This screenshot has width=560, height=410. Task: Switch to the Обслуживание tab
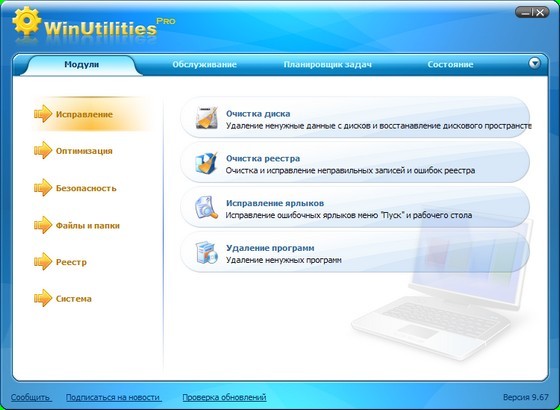pyautogui.click(x=204, y=65)
